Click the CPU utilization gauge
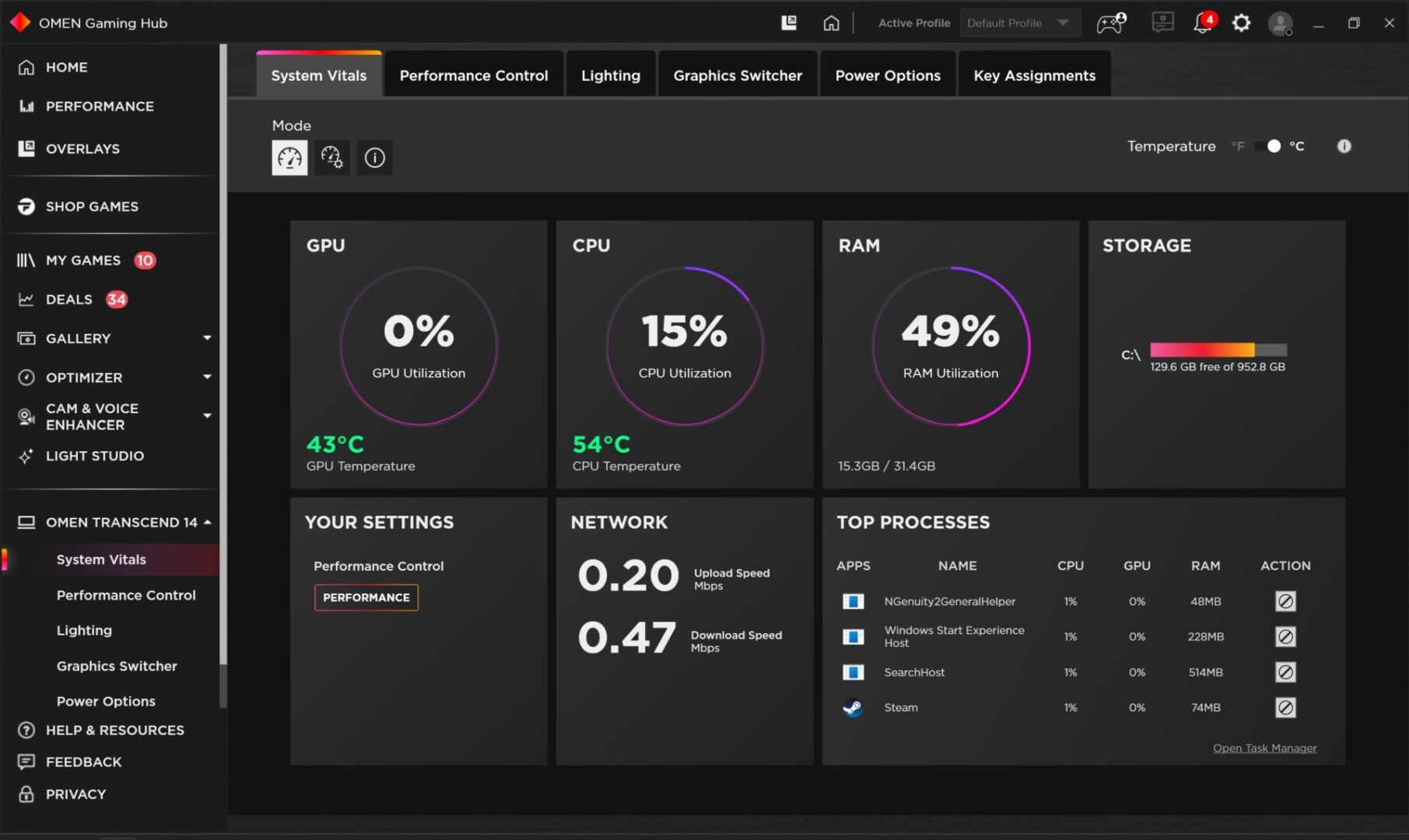The width and height of the screenshot is (1409, 840). point(685,346)
